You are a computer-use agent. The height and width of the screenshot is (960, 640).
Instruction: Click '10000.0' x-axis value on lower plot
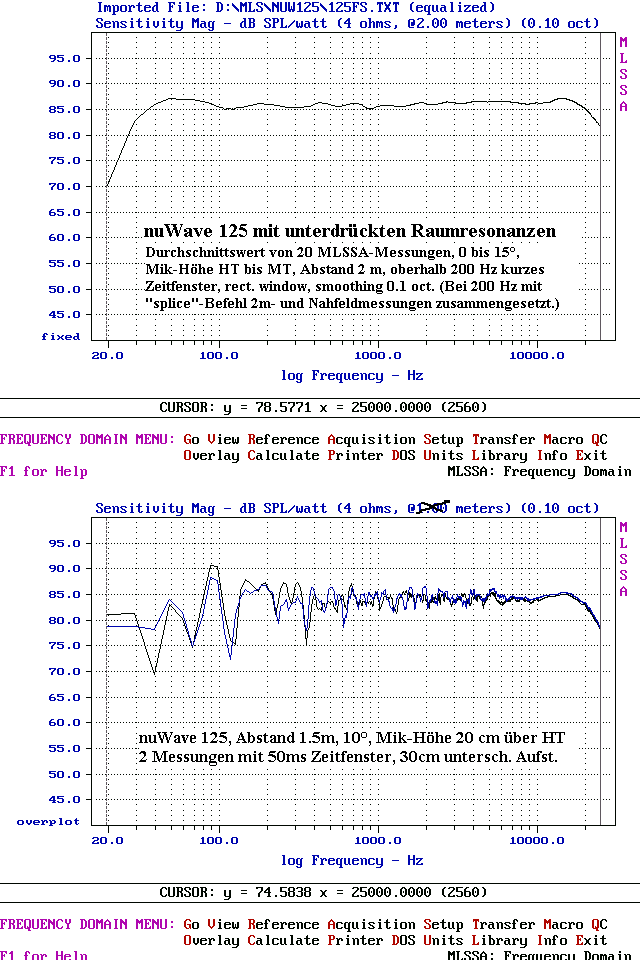click(537, 841)
